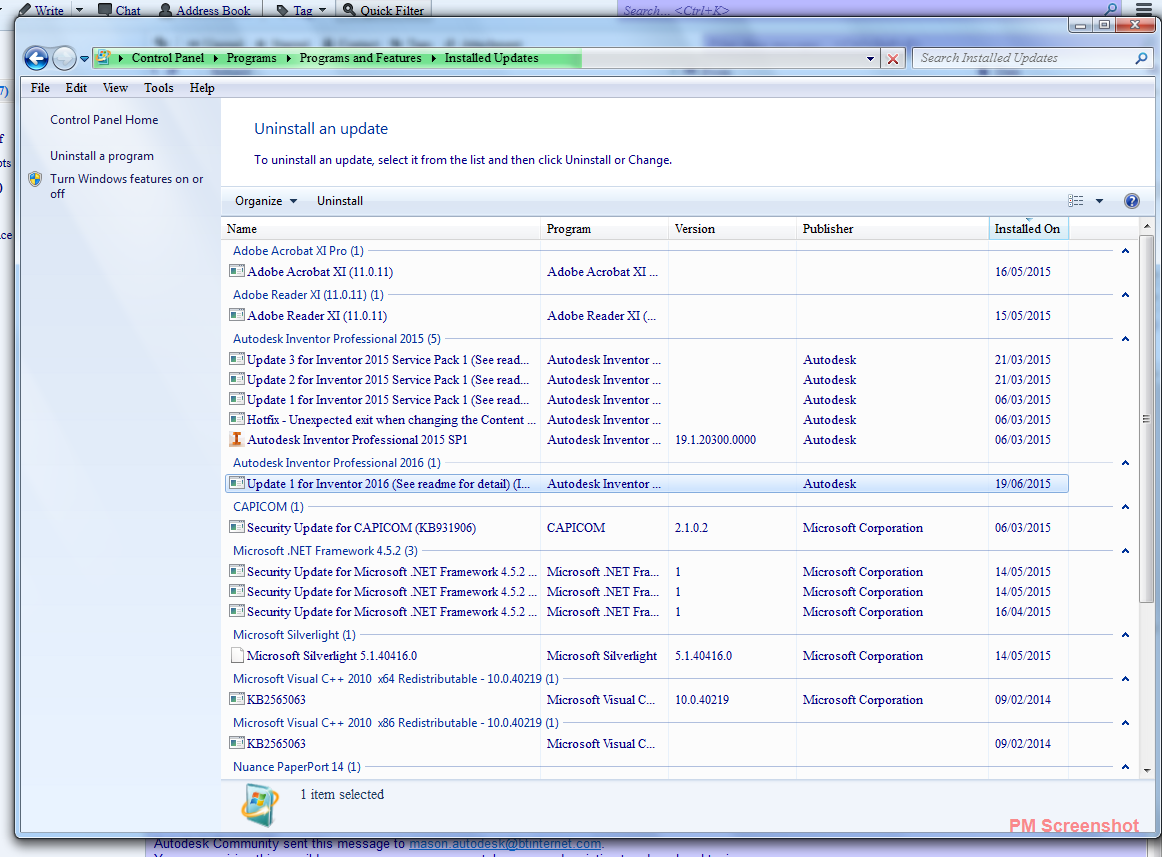Screen dimensions: 1162x857
Task: Click the mason.autodesk email link behind window
Action: tap(505, 844)
